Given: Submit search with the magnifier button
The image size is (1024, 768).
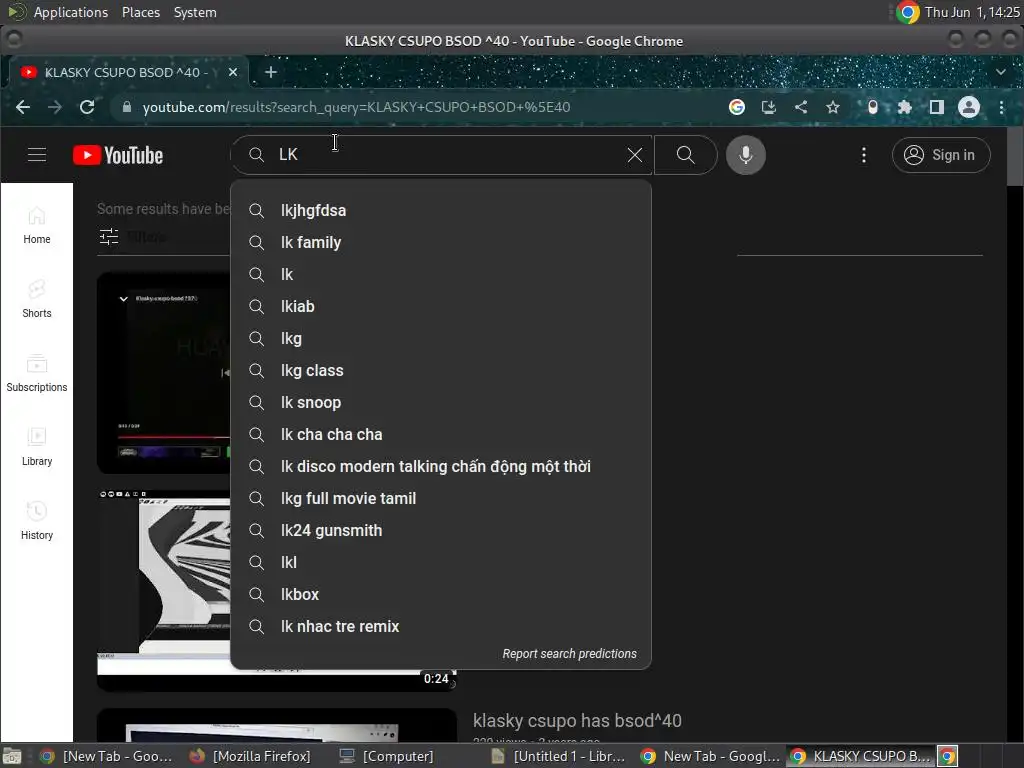Looking at the screenshot, I should [685, 155].
